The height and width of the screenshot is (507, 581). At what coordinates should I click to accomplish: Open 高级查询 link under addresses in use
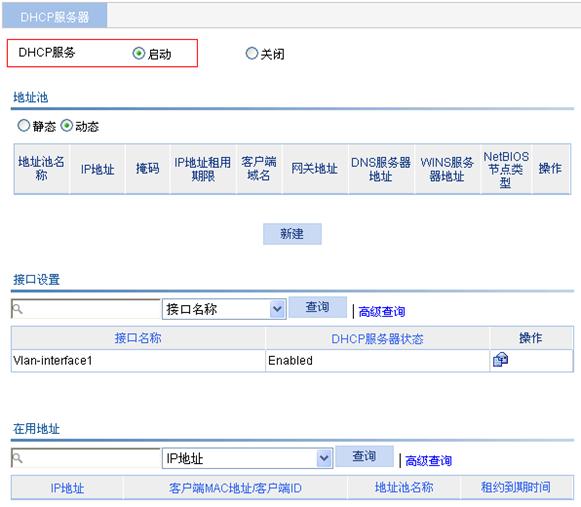428,461
